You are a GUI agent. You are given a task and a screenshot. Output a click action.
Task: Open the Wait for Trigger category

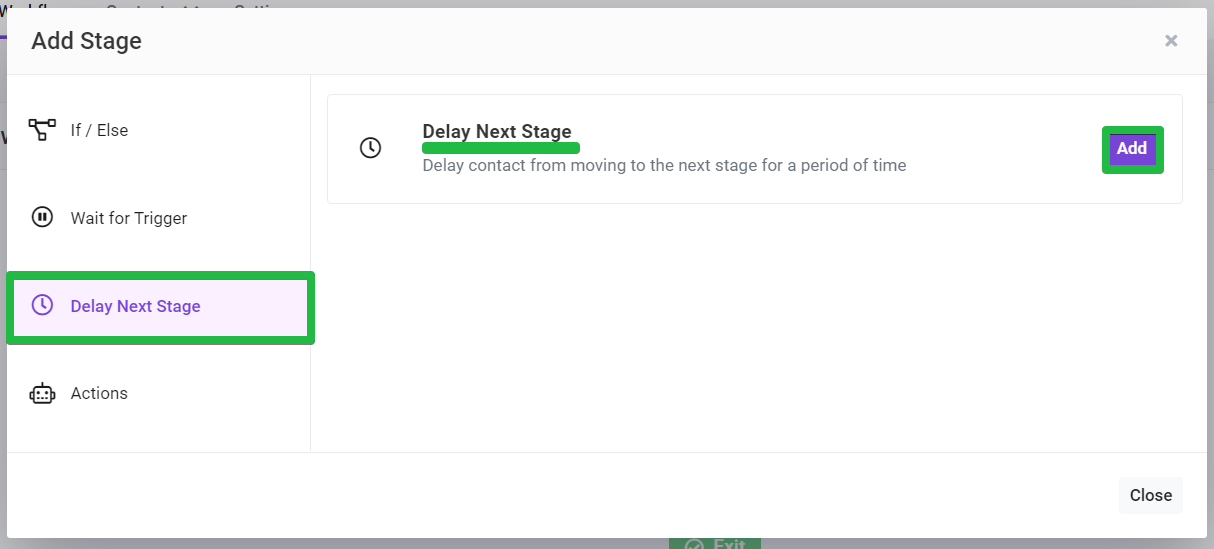pyautogui.click(x=159, y=218)
